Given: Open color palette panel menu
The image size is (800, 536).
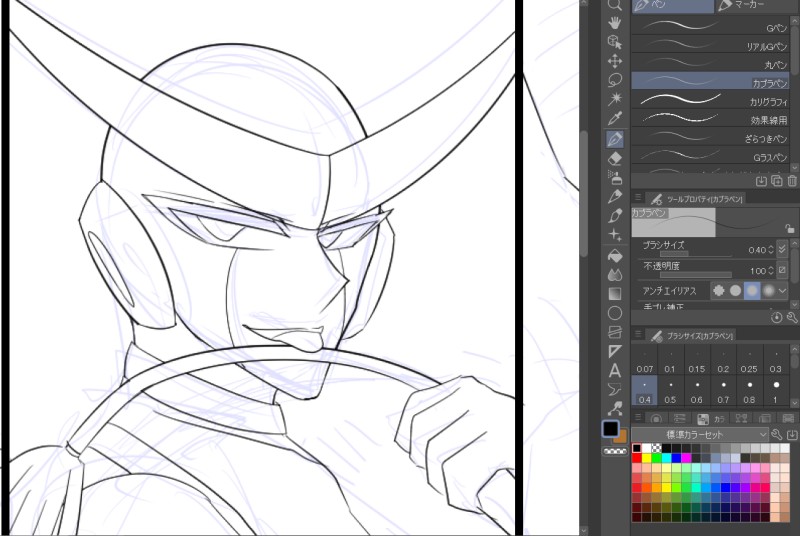Looking at the screenshot, I should [638, 418].
